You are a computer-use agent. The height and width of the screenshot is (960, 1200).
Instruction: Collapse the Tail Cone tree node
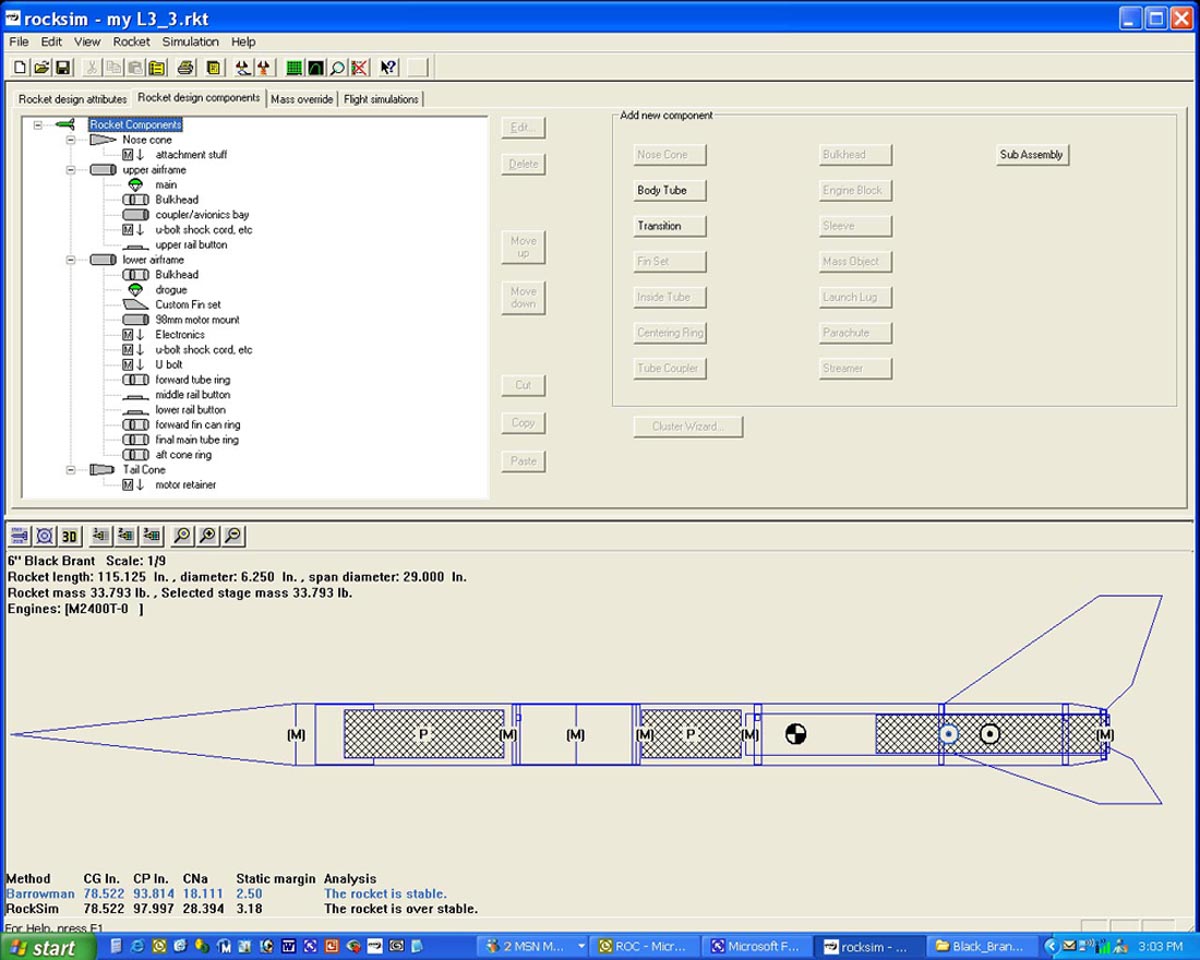pyautogui.click(x=71, y=470)
